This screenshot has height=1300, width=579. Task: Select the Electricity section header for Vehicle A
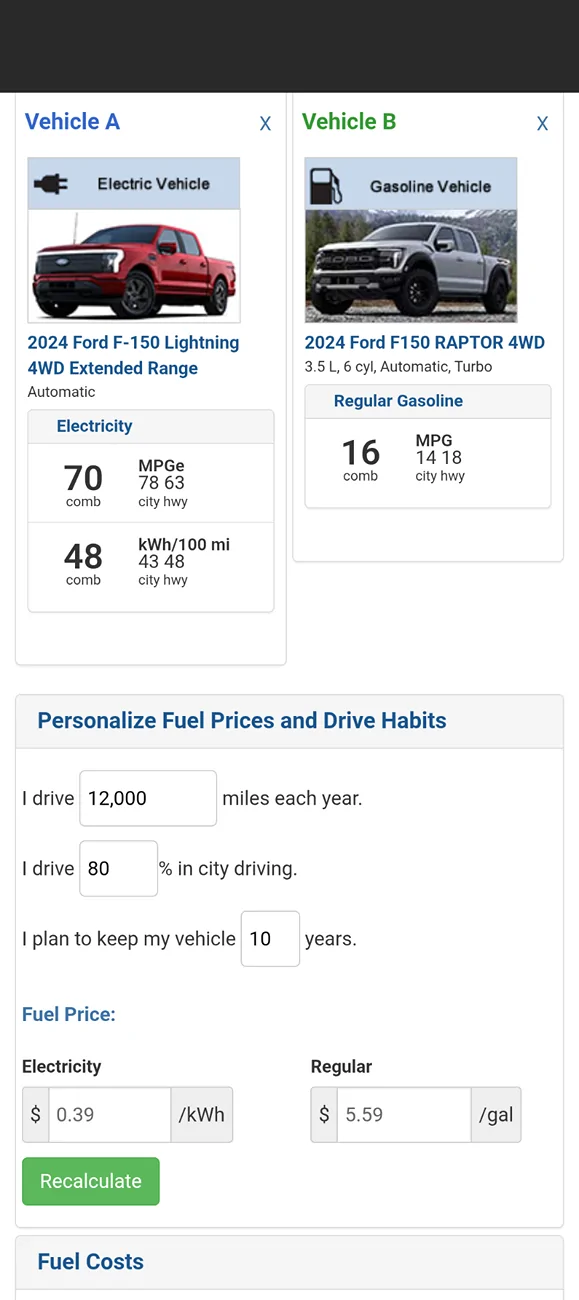[94, 426]
